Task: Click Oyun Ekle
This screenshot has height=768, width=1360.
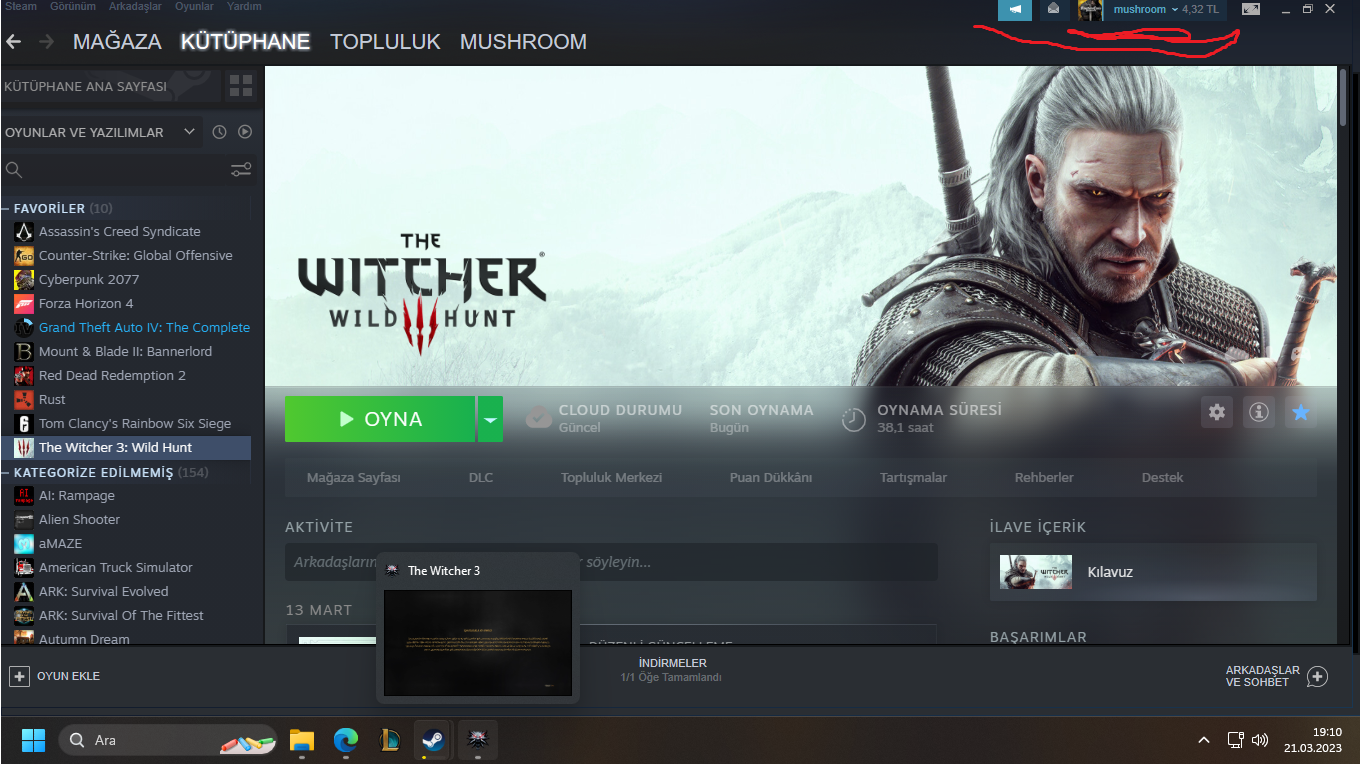Action: (x=55, y=676)
